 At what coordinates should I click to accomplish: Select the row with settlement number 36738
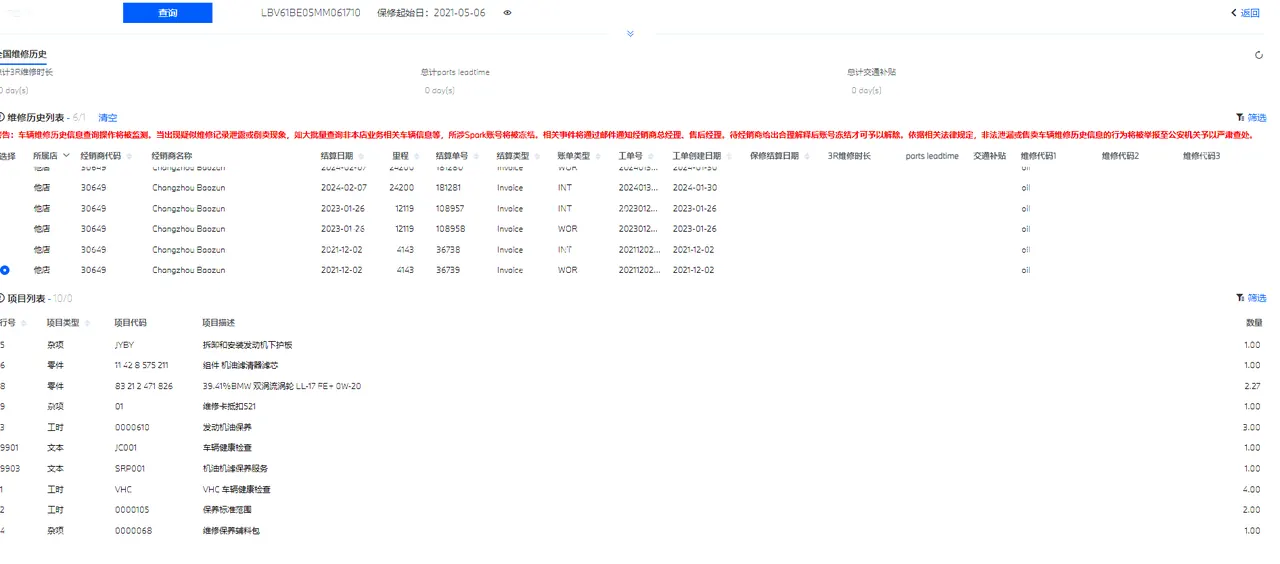[640, 250]
